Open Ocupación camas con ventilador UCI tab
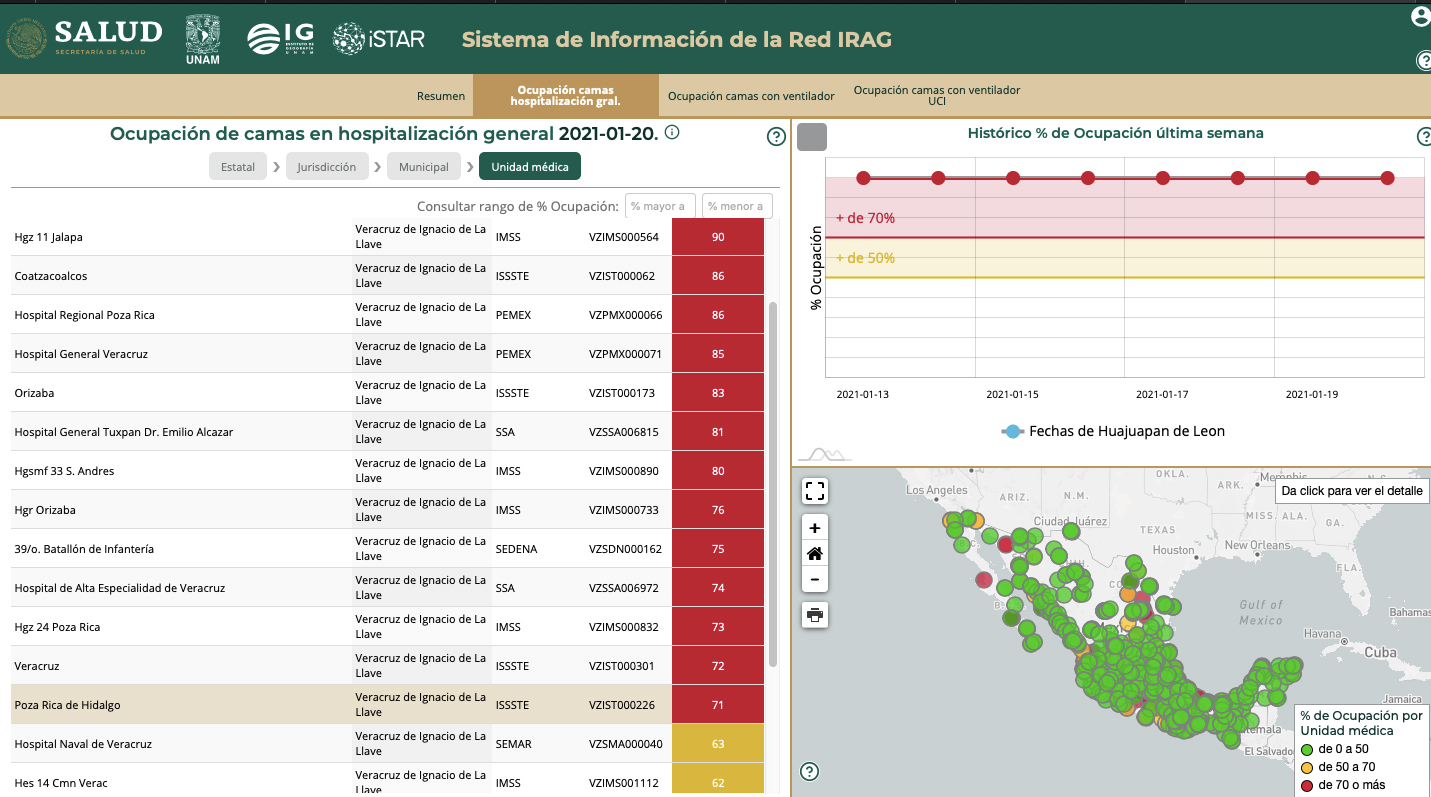This screenshot has height=797, width=1431. point(937,96)
